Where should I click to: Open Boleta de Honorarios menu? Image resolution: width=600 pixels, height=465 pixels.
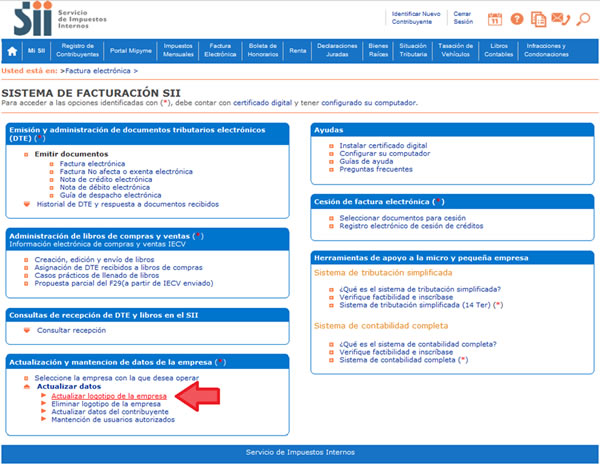coord(263,50)
